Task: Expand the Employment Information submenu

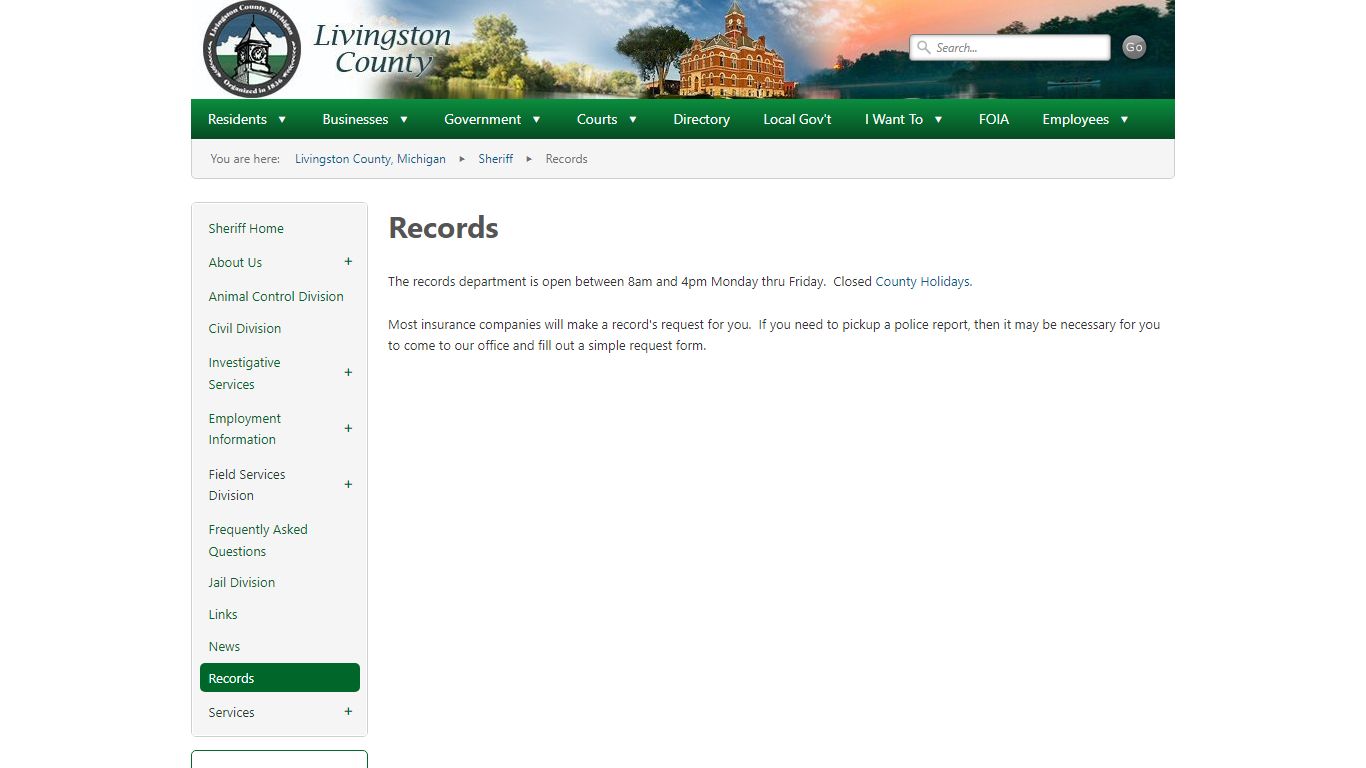Action: 348,428
